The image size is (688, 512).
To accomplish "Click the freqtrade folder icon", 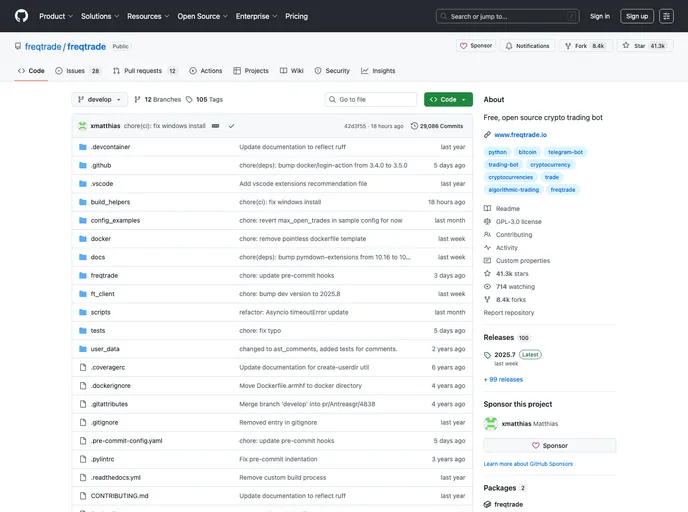I will [x=82, y=276].
